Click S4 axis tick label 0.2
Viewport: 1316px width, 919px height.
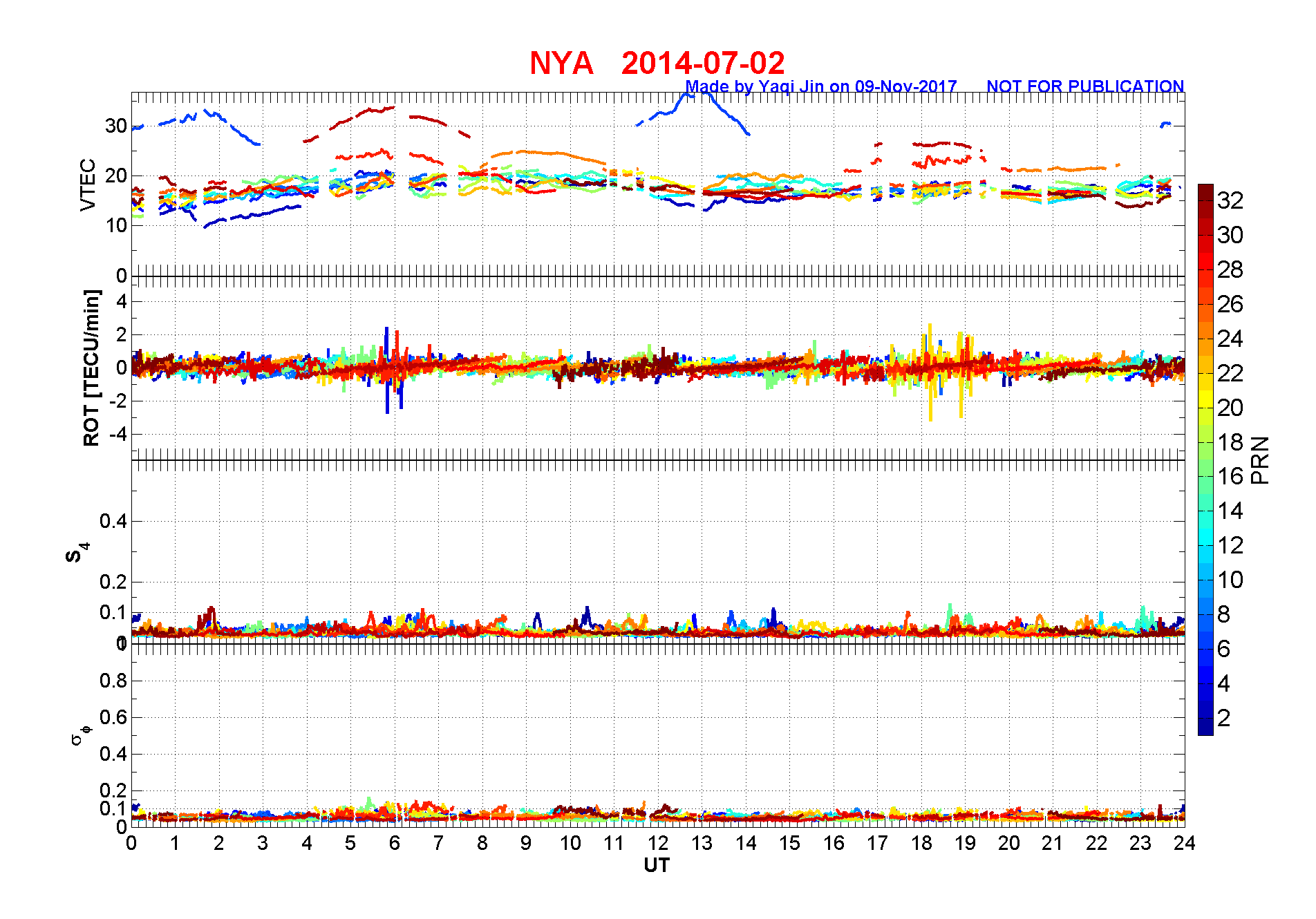point(113,582)
